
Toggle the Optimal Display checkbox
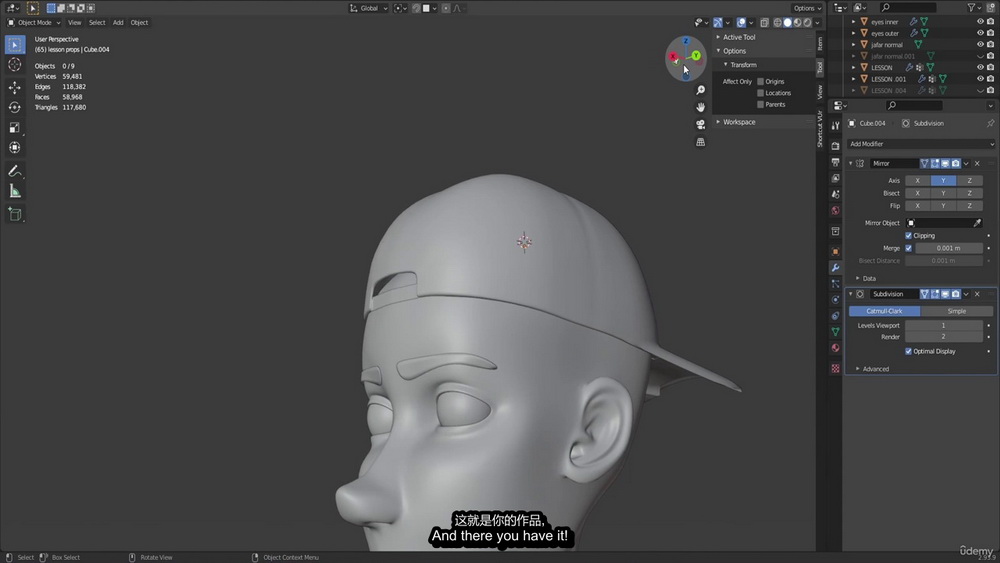coord(909,351)
